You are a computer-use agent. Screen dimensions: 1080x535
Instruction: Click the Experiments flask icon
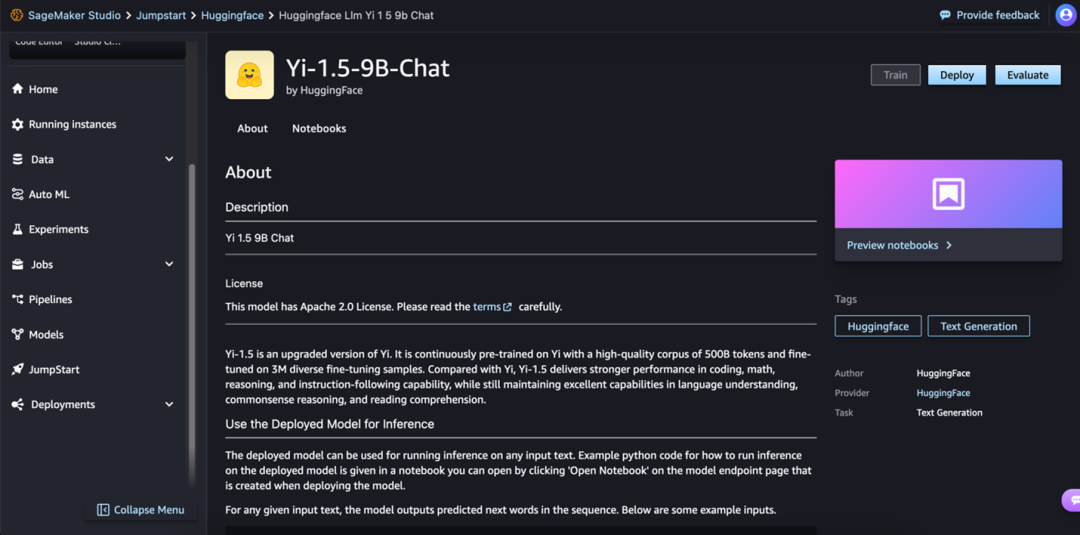[17, 229]
